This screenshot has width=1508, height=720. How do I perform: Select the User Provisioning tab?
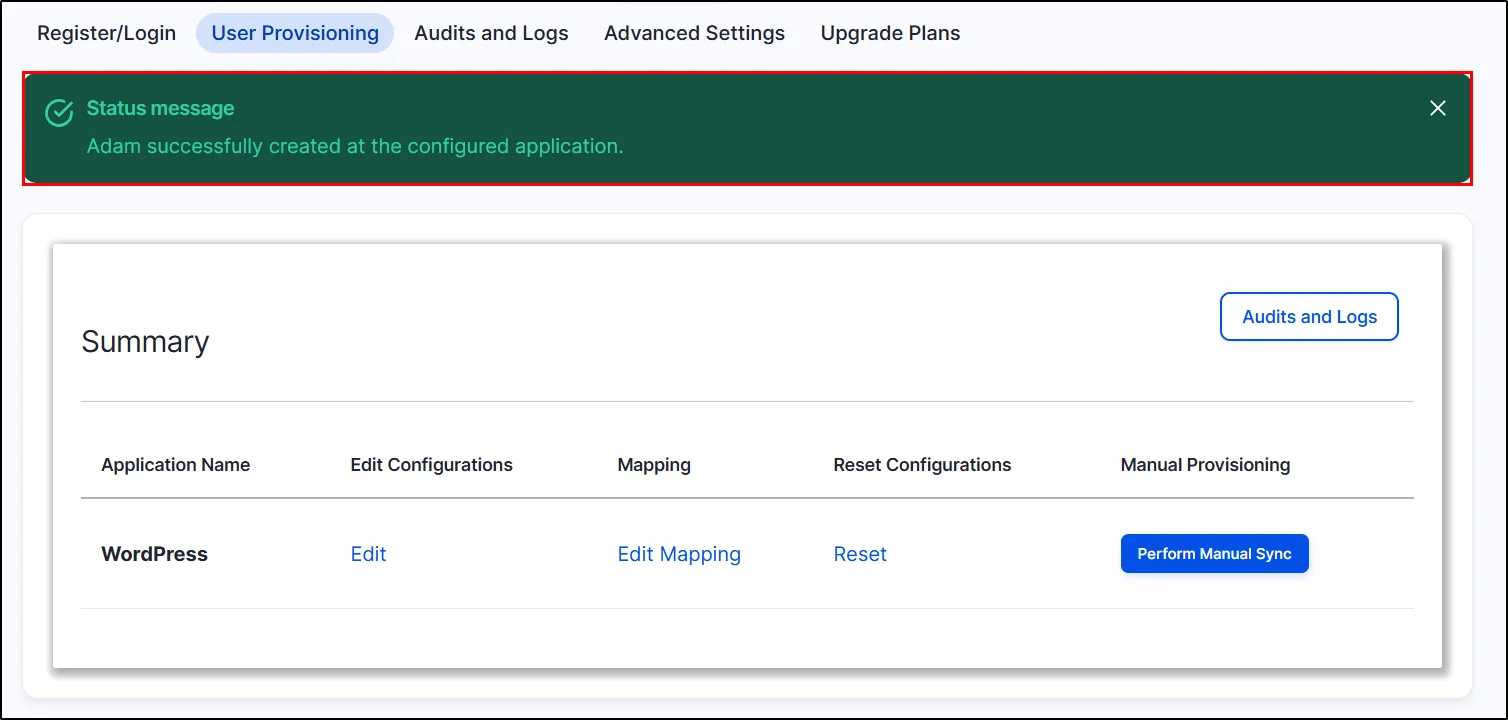[295, 33]
